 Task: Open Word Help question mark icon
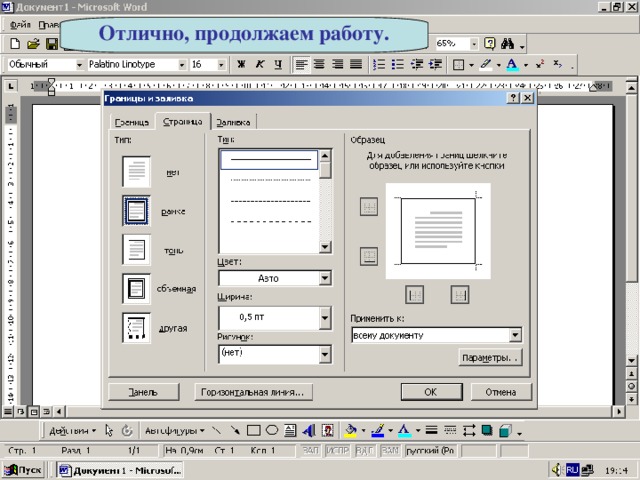coord(490,43)
